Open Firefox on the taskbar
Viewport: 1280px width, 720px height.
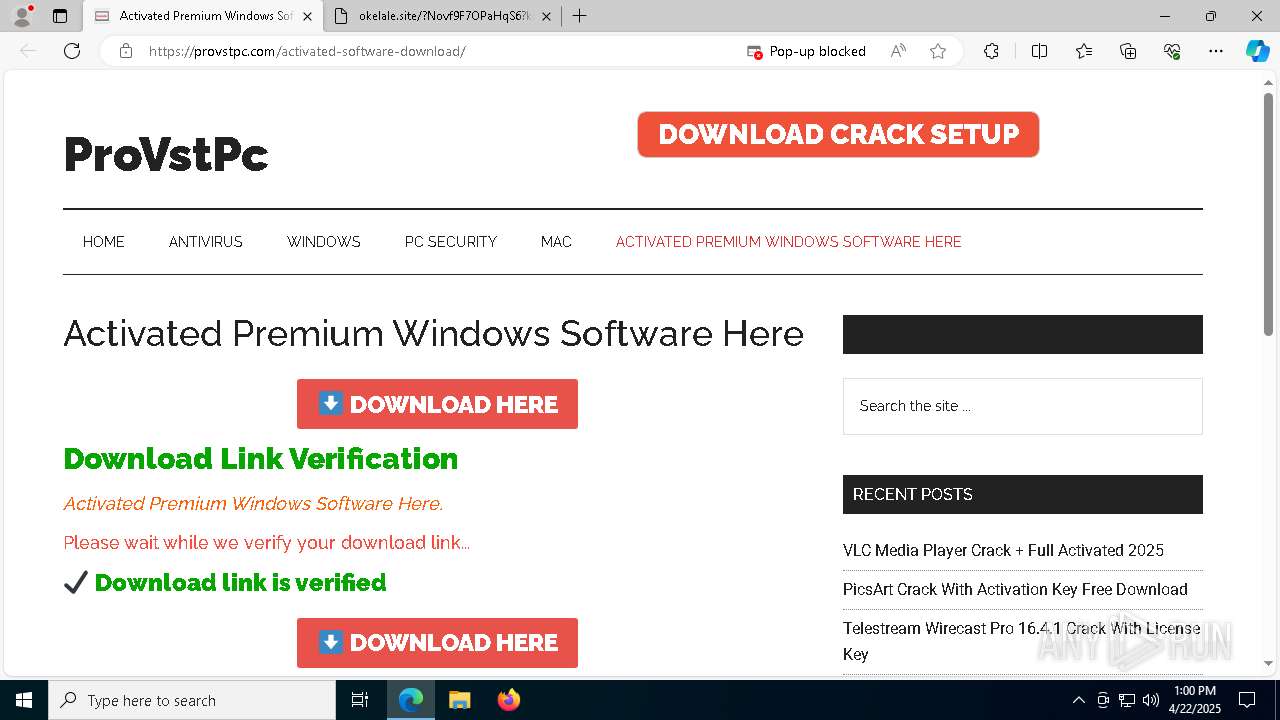[x=508, y=700]
